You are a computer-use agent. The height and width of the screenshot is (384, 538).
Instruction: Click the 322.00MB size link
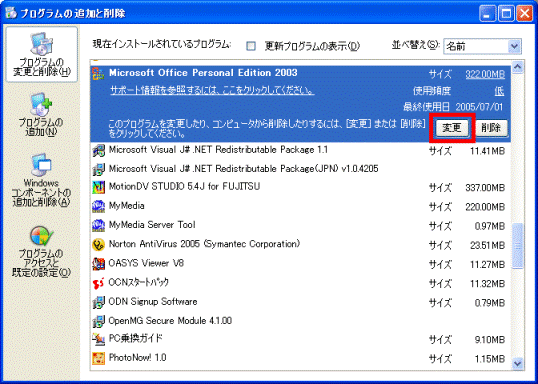coord(485,74)
